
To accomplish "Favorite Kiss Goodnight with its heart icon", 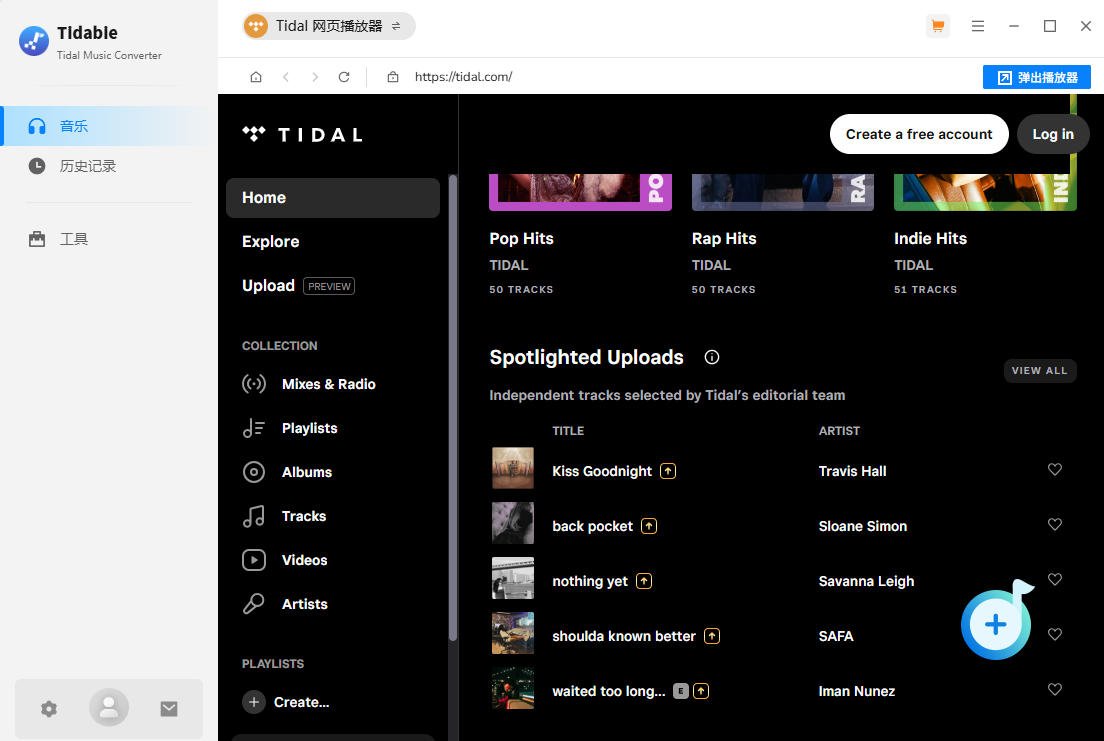I will click(1055, 470).
